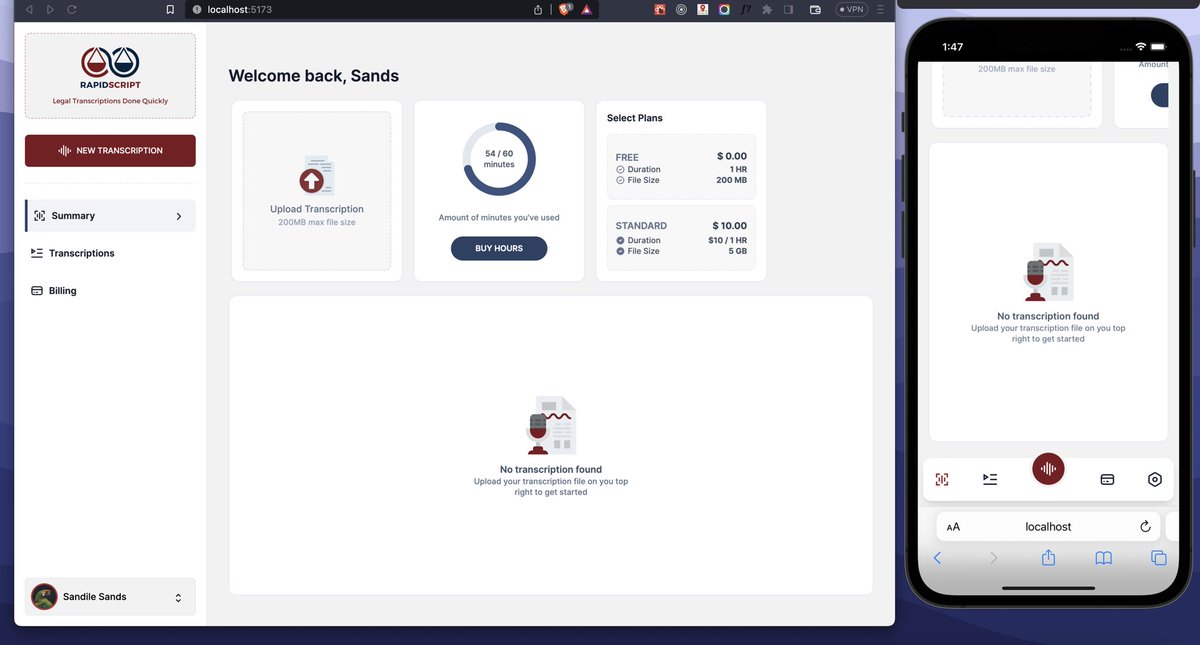
Task: Click the up-down chevron beside Sandile Sands
Action: pyautogui.click(x=178, y=598)
